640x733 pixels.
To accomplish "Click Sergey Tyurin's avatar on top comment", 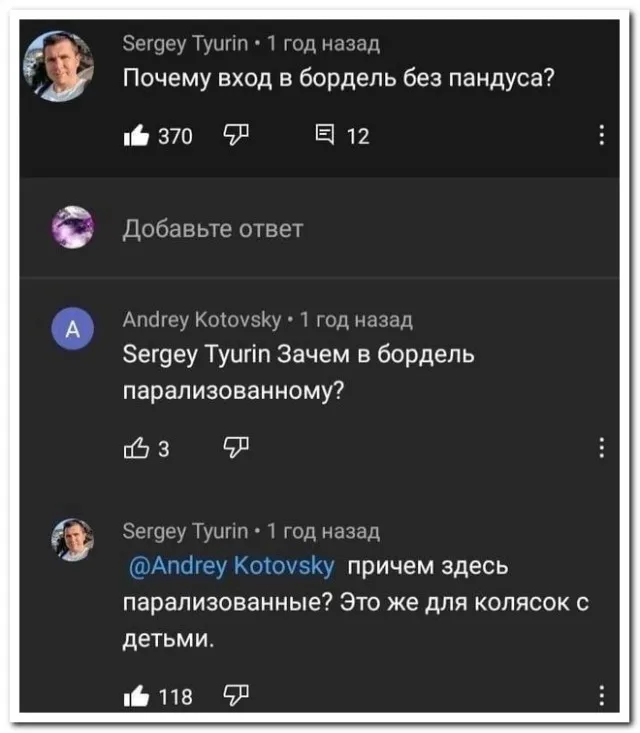I will coord(58,65).
